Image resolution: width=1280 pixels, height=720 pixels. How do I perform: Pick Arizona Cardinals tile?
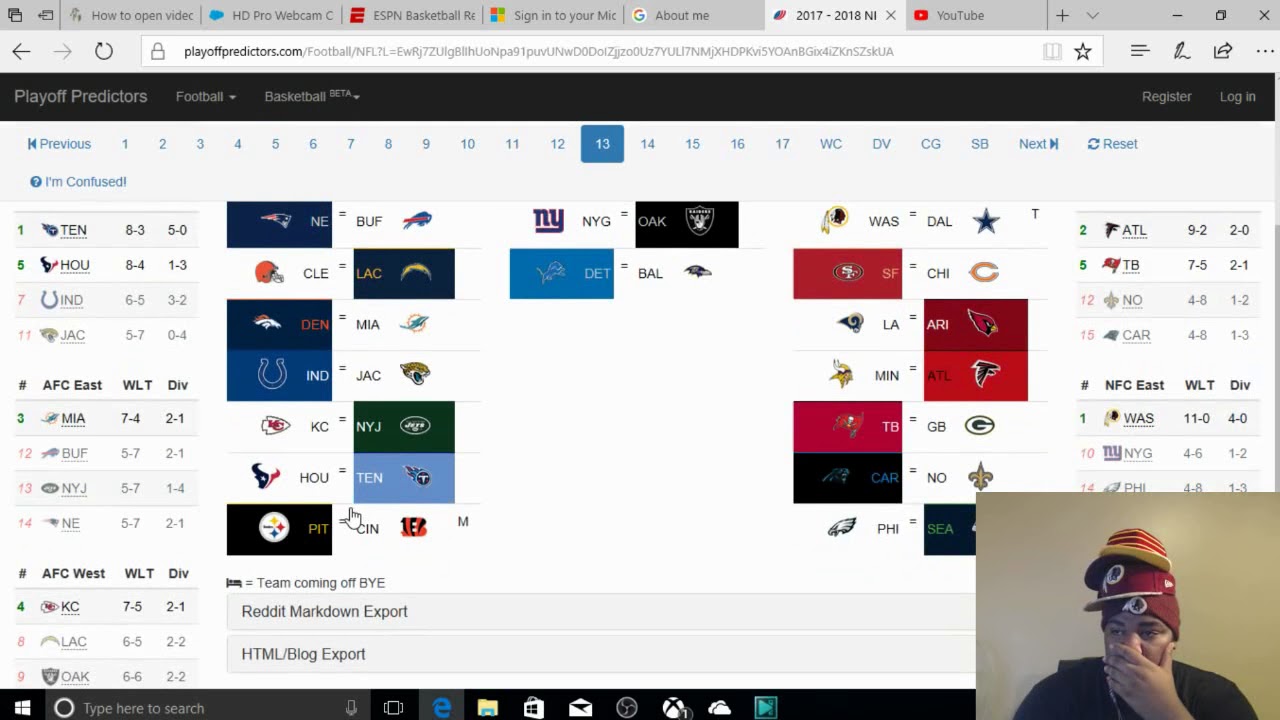point(975,324)
